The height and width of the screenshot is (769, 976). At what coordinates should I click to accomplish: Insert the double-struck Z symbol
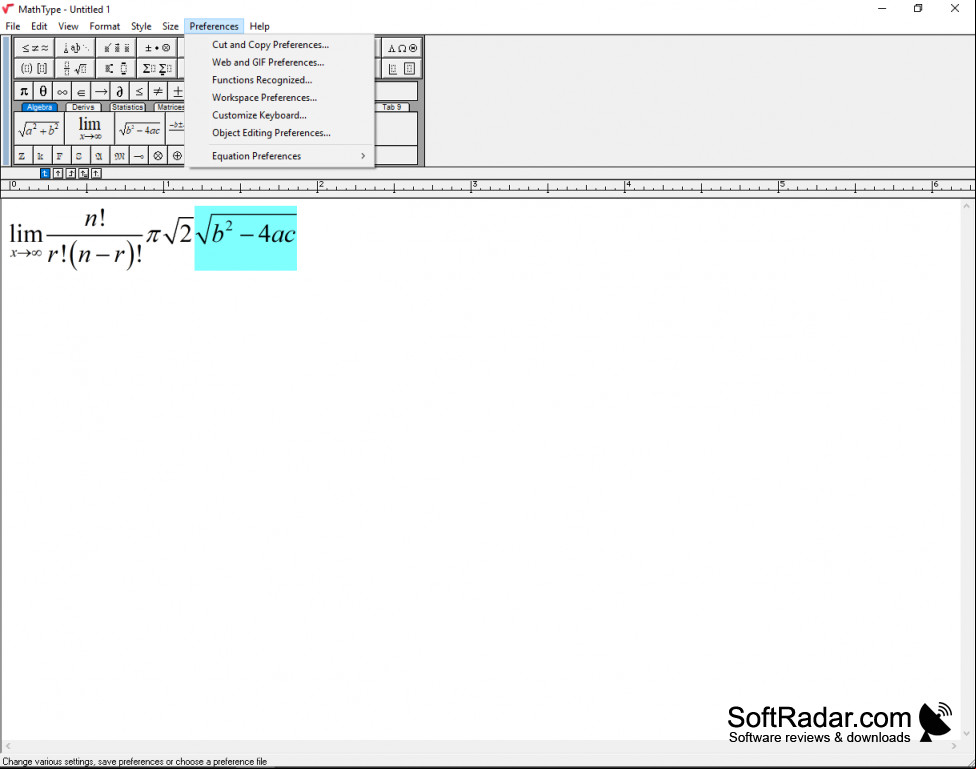22,156
